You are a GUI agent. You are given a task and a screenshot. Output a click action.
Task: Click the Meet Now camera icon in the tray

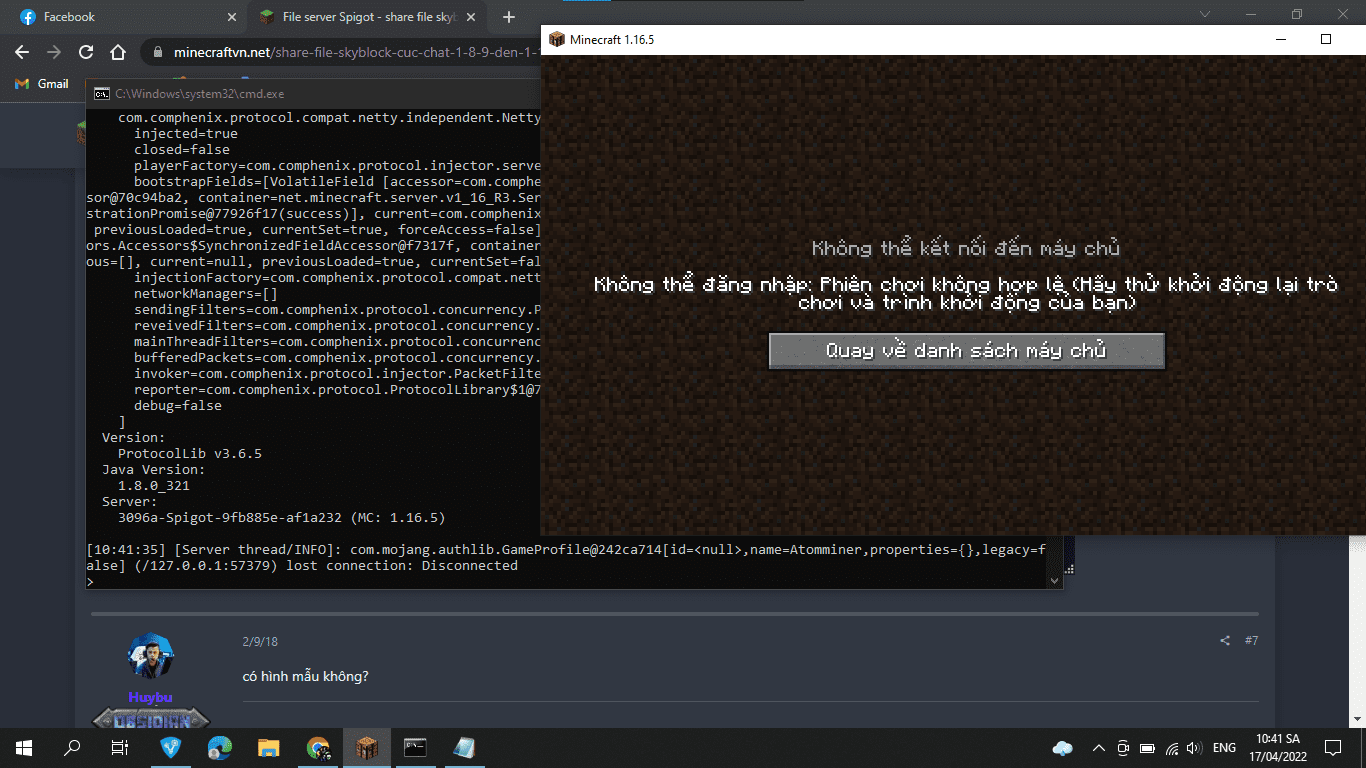pos(1123,748)
